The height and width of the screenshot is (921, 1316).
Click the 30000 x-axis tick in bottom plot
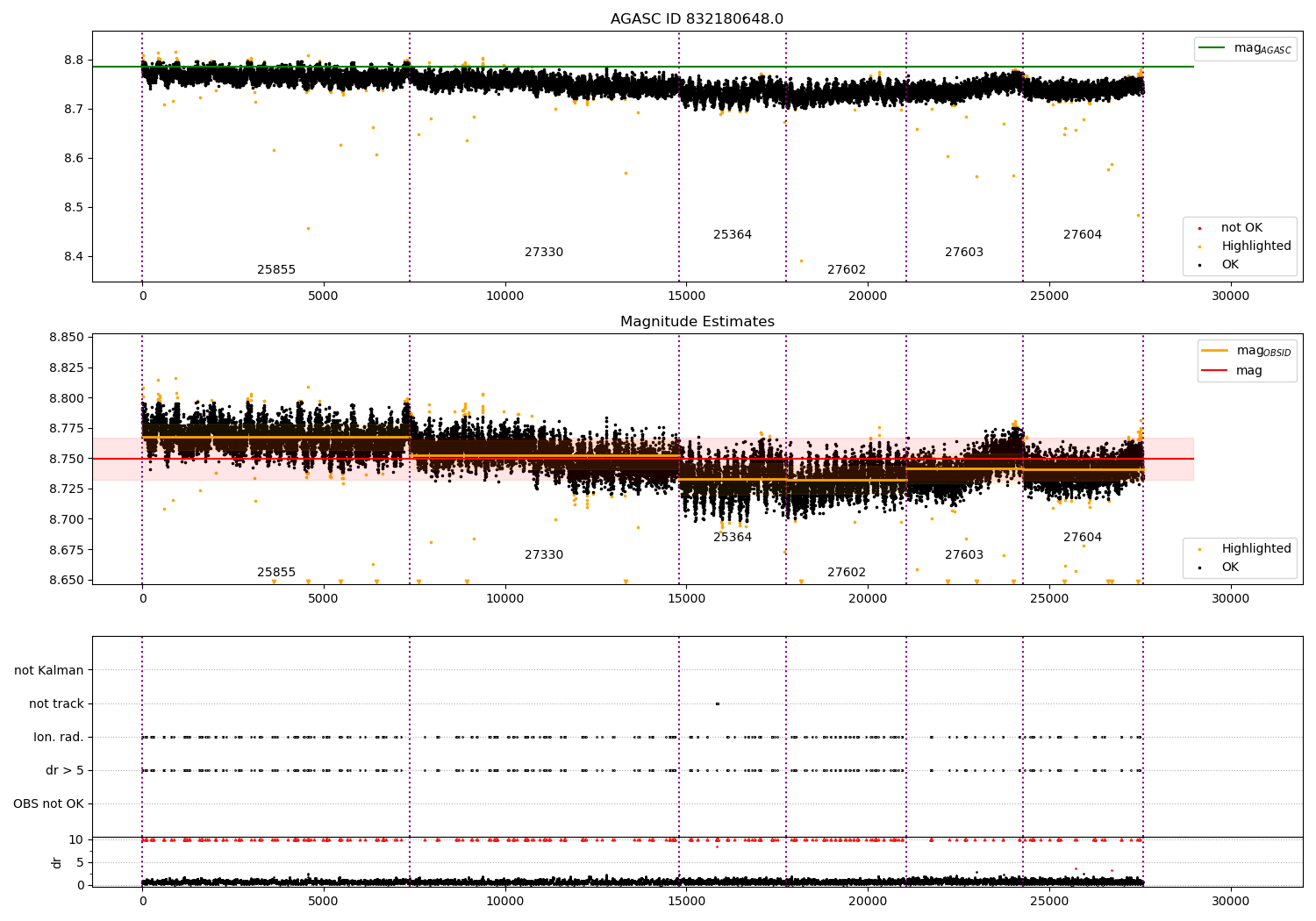pos(1230,902)
